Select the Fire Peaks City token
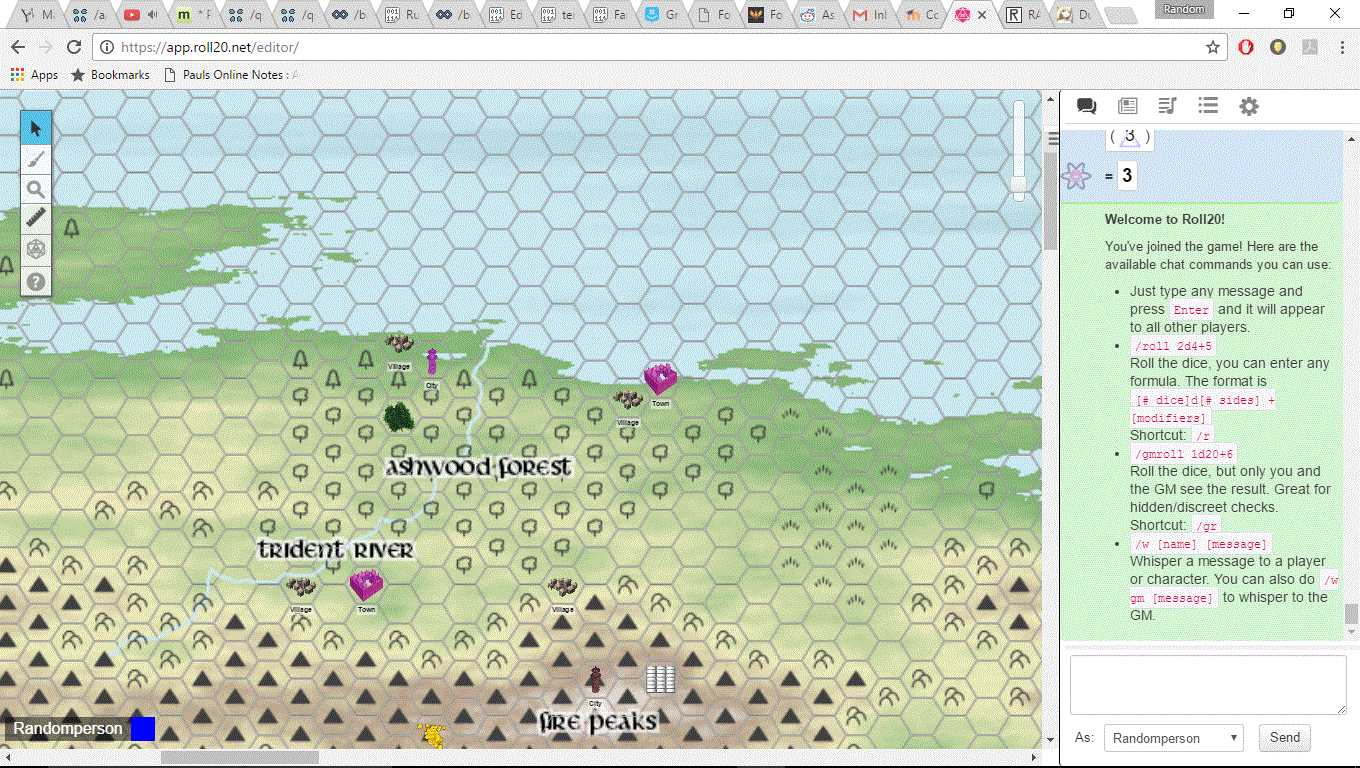This screenshot has height=768, width=1360. [x=595, y=681]
